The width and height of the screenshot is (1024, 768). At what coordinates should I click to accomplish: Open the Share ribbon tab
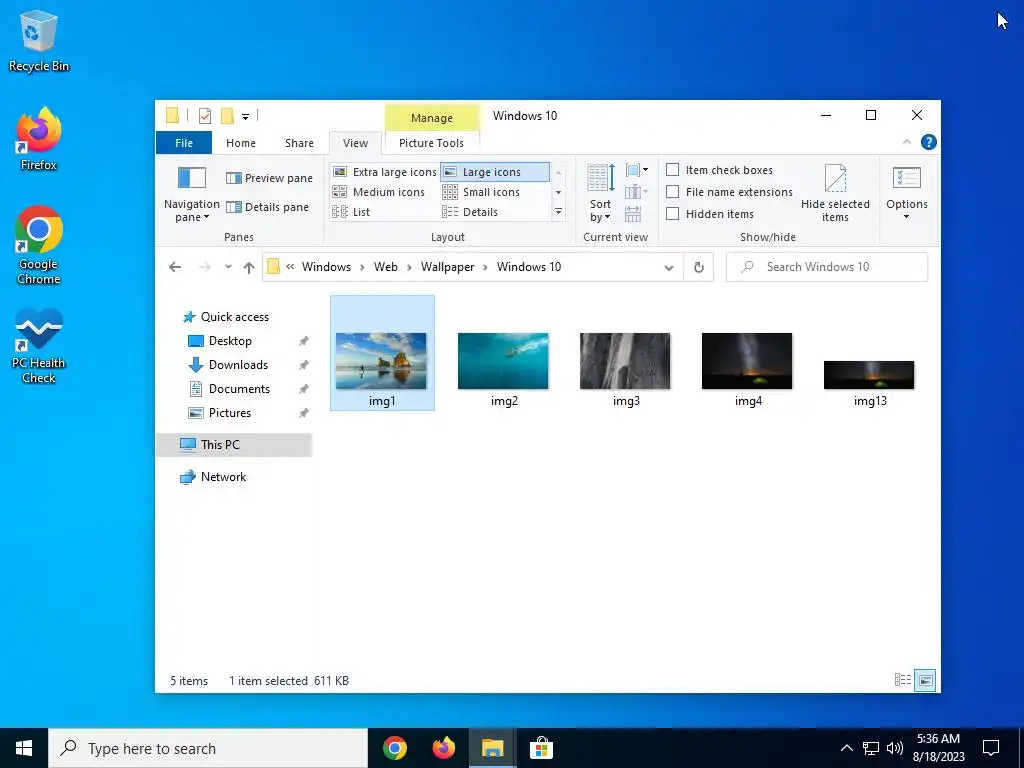pos(299,143)
